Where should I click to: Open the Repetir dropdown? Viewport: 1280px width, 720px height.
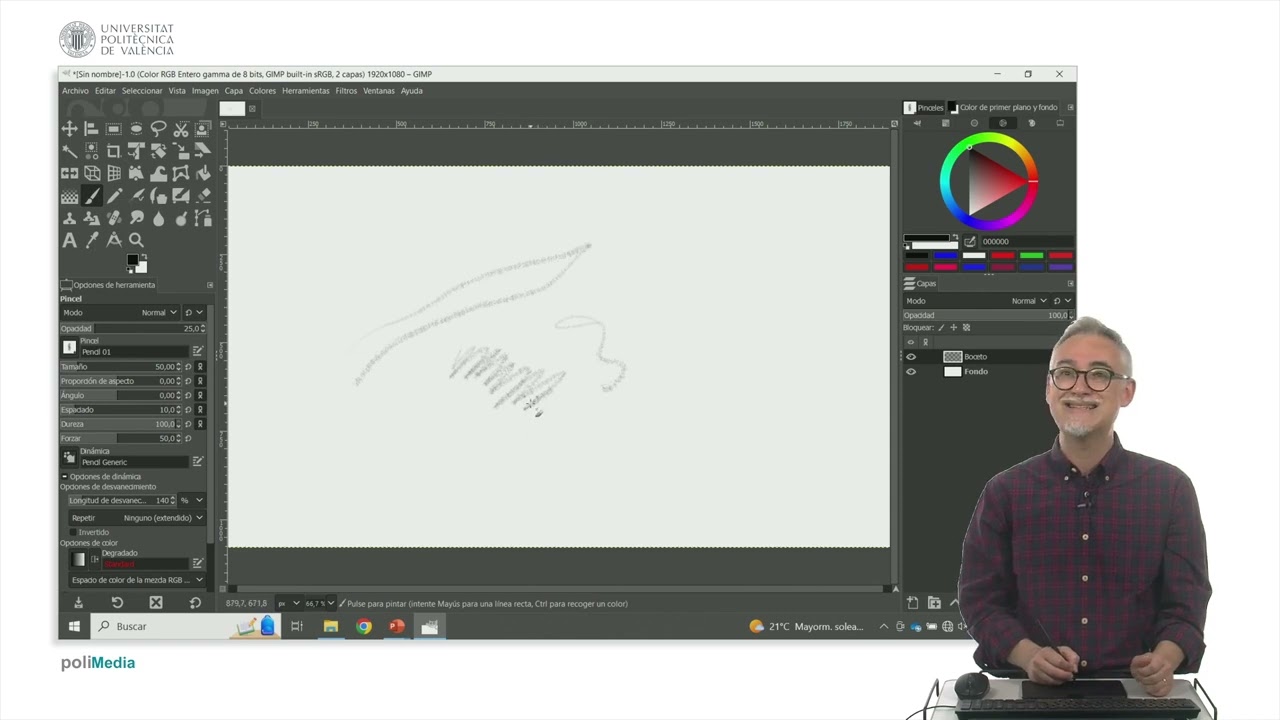[x=137, y=518]
